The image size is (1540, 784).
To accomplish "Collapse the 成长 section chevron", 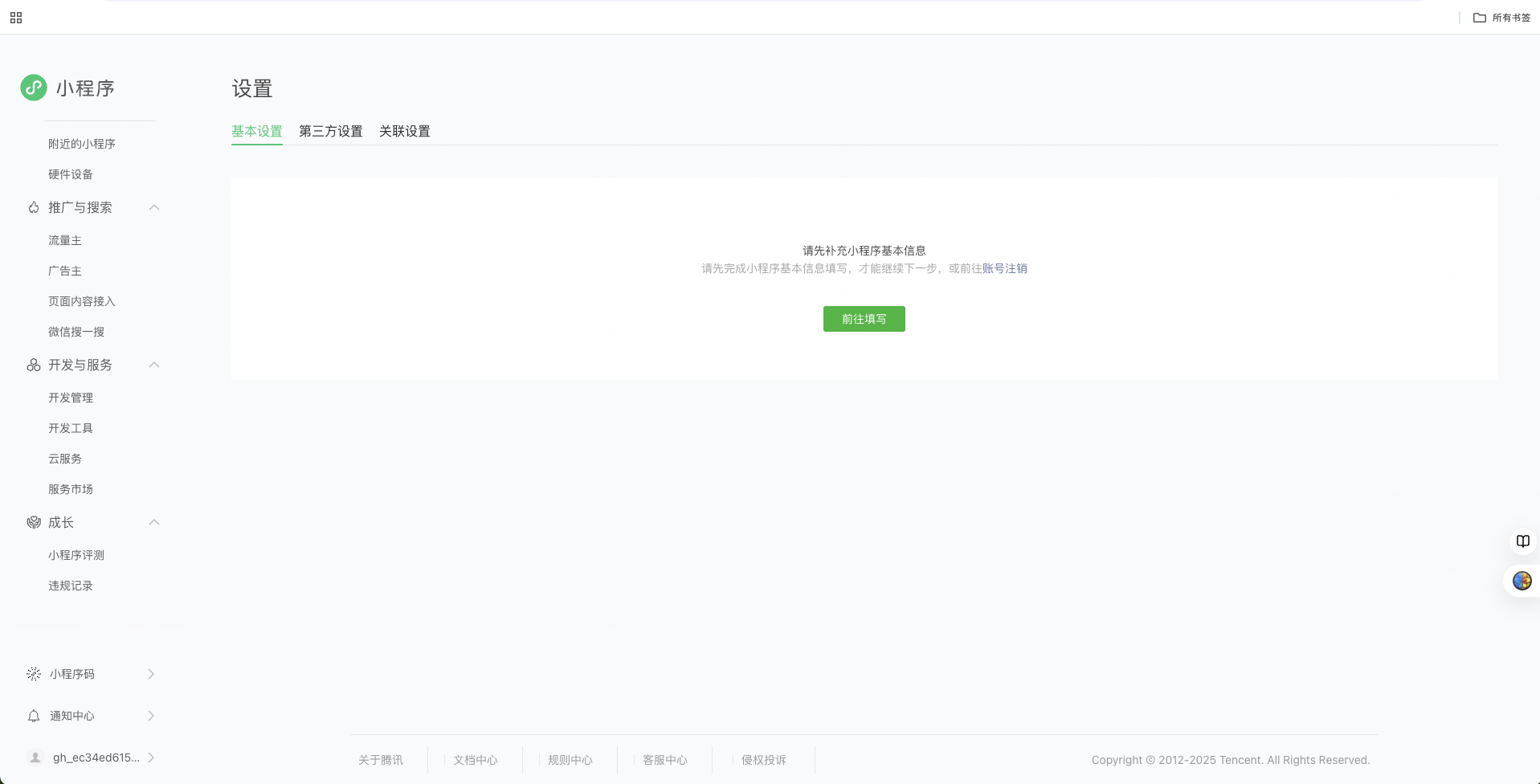I will pos(154,522).
